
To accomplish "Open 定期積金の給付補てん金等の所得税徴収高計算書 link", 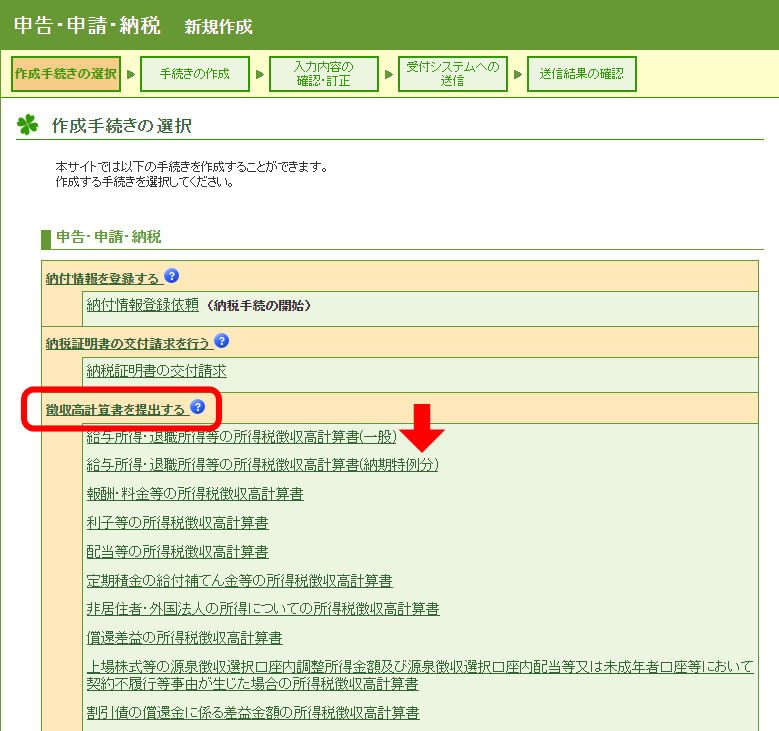I will click(x=239, y=581).
